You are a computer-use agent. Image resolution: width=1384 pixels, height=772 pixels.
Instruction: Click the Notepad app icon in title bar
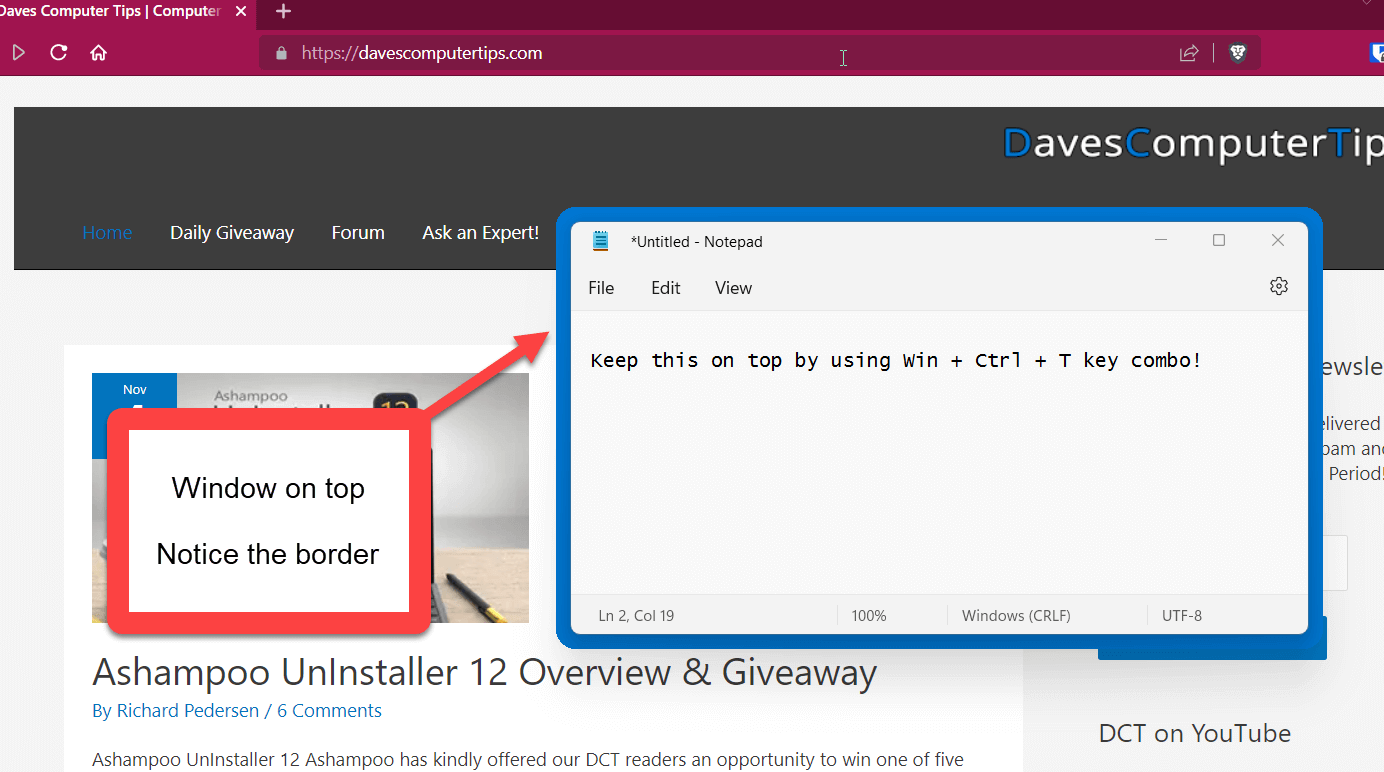[x=601, y=241]
